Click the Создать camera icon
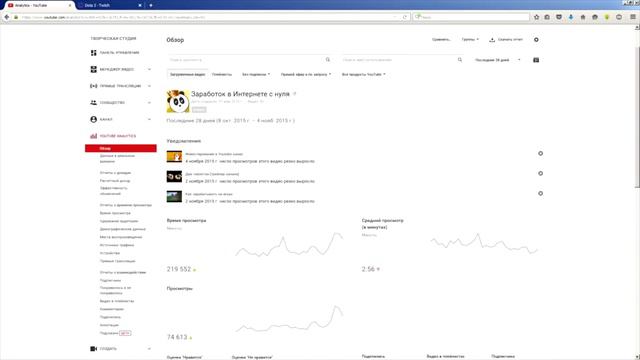 93,349
